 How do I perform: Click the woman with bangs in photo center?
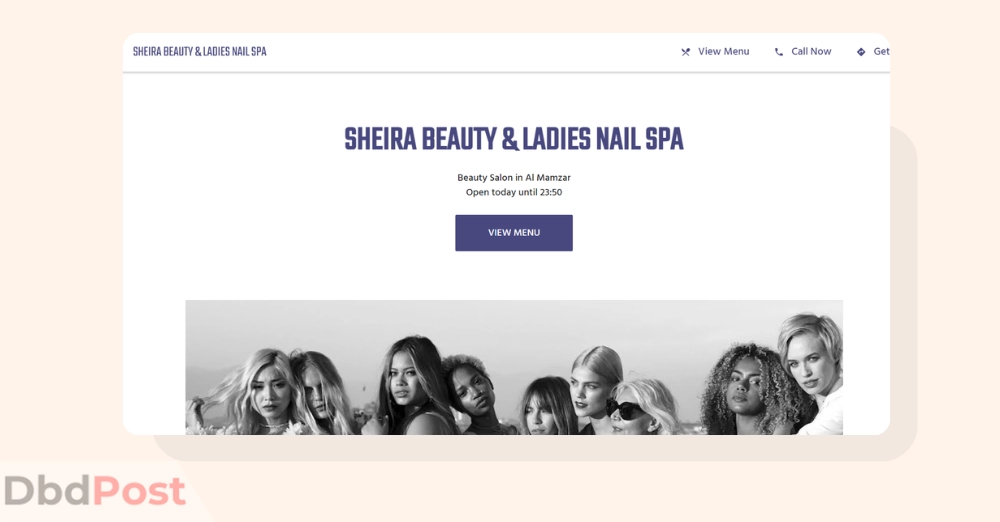(547, 406)
